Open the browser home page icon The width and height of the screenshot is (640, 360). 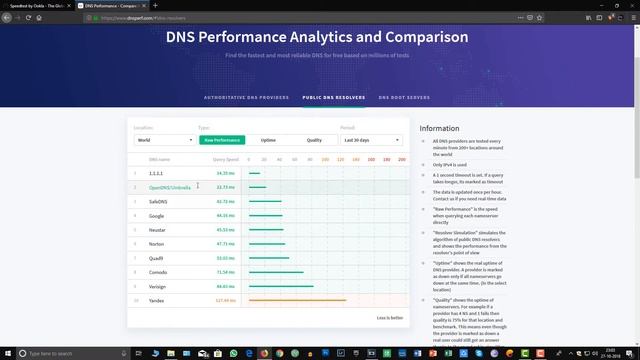point(39,18)
